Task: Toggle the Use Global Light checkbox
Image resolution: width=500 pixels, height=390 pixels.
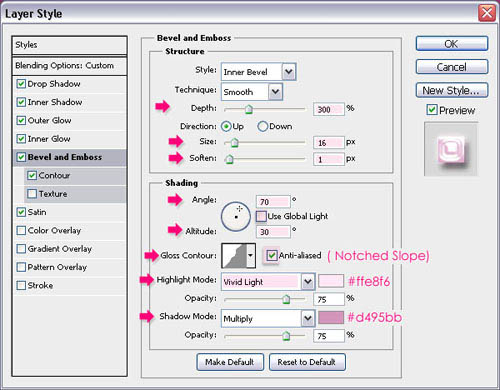Action: pos(261,216)
